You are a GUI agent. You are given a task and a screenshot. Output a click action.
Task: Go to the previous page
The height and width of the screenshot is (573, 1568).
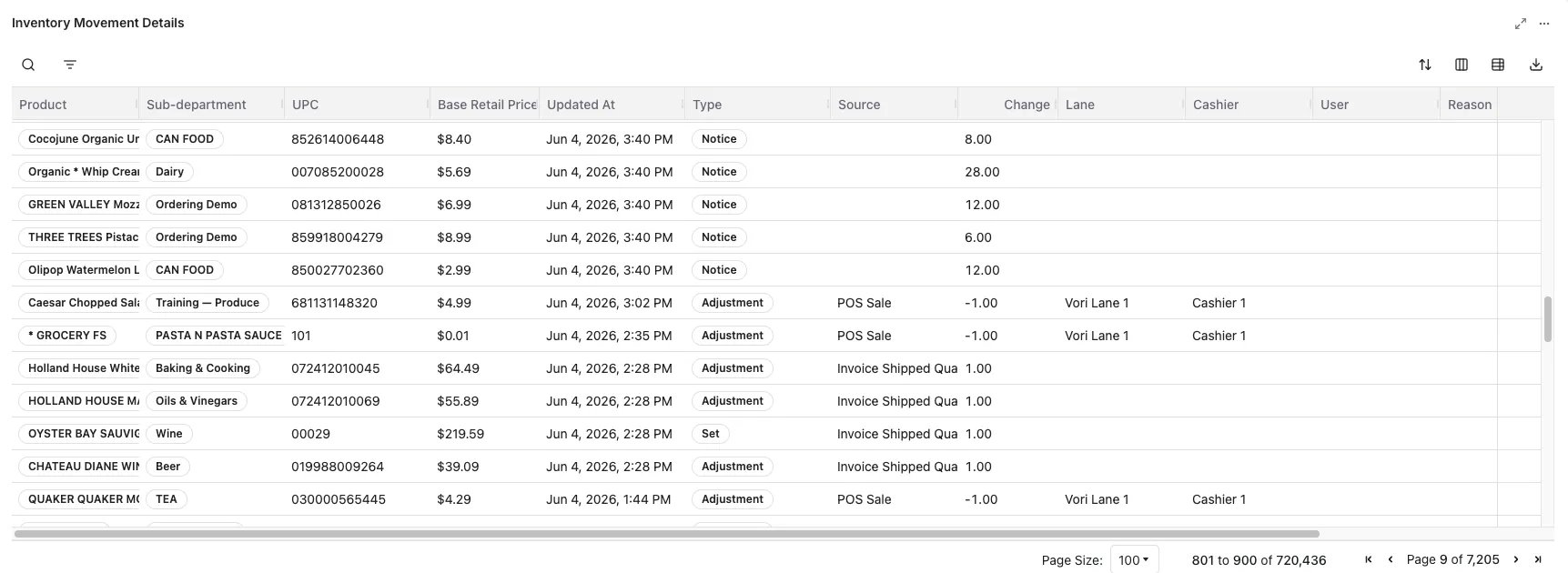(1391, 559)
